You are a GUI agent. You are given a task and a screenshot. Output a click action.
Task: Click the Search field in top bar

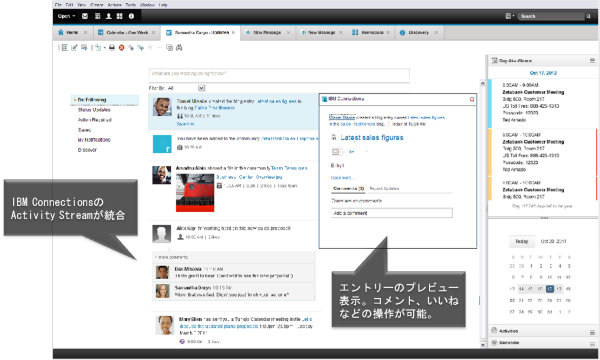click(551, 16)
